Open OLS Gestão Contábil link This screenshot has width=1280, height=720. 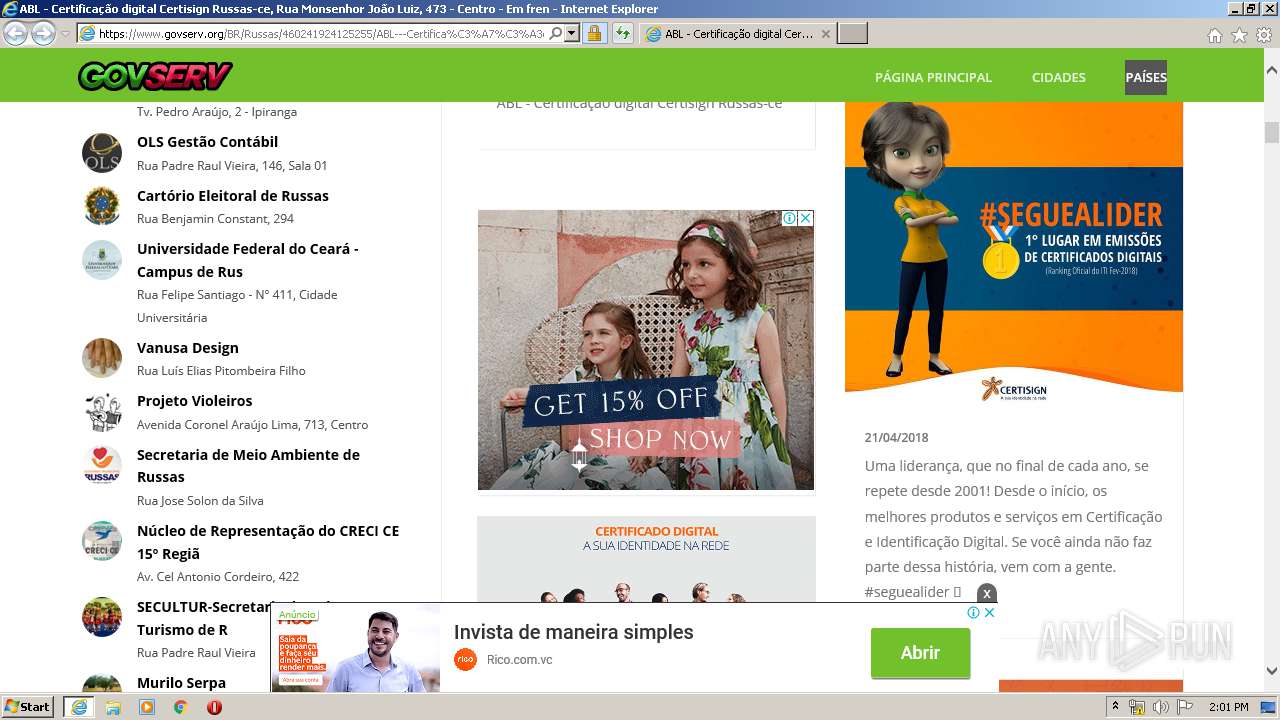point(207,142)
